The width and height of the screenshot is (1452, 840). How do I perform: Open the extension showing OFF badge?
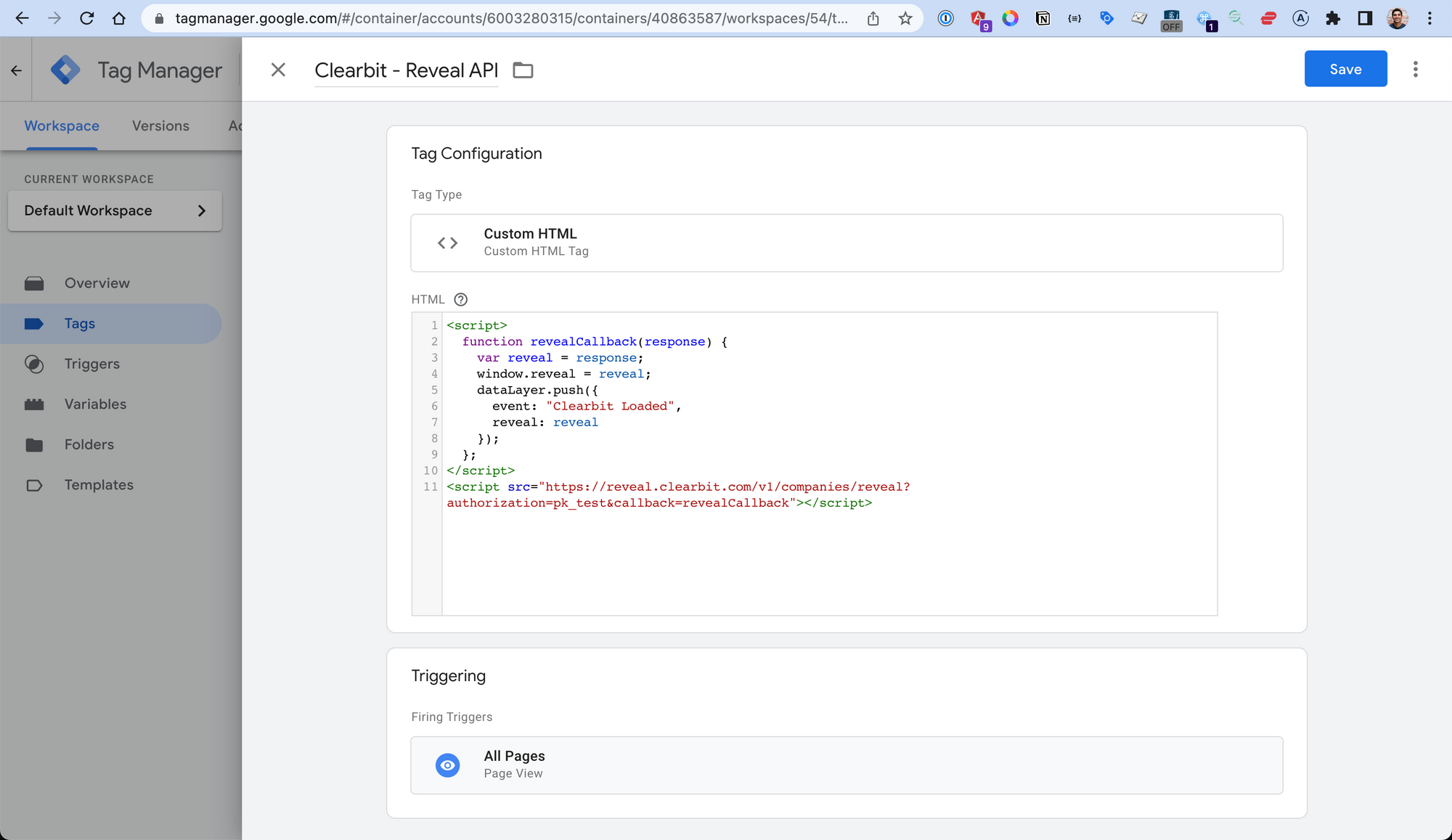coord(1171,20)
